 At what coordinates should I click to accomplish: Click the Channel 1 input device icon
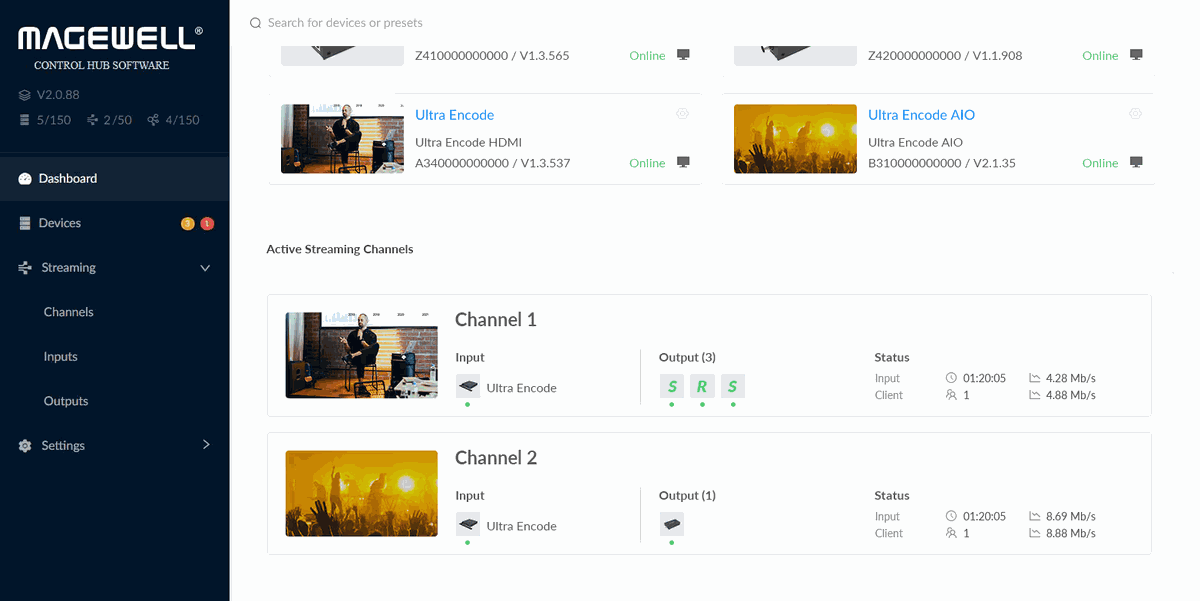coord(468,386)
